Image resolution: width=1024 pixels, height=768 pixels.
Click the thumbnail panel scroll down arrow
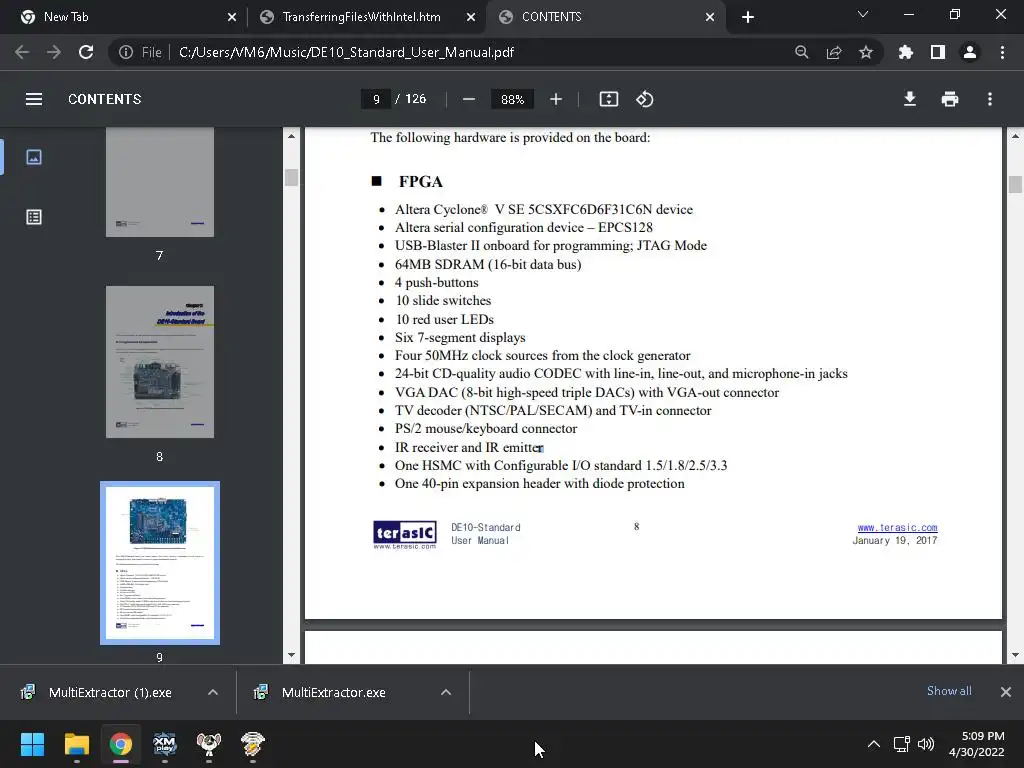tap(291, 655)
